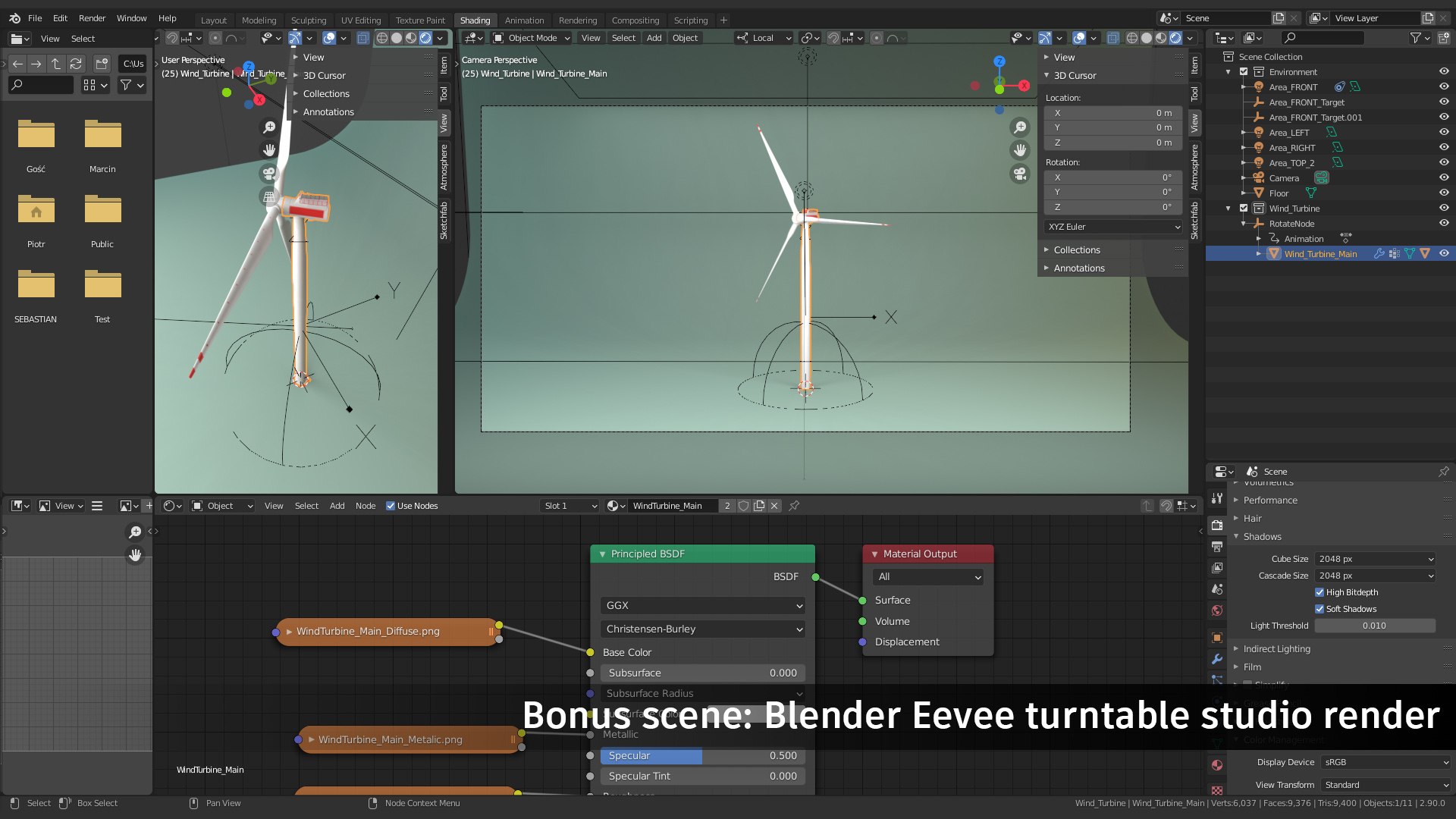
Task: Open View Transform Standard dropdown
Action: tap(1385, 785)
